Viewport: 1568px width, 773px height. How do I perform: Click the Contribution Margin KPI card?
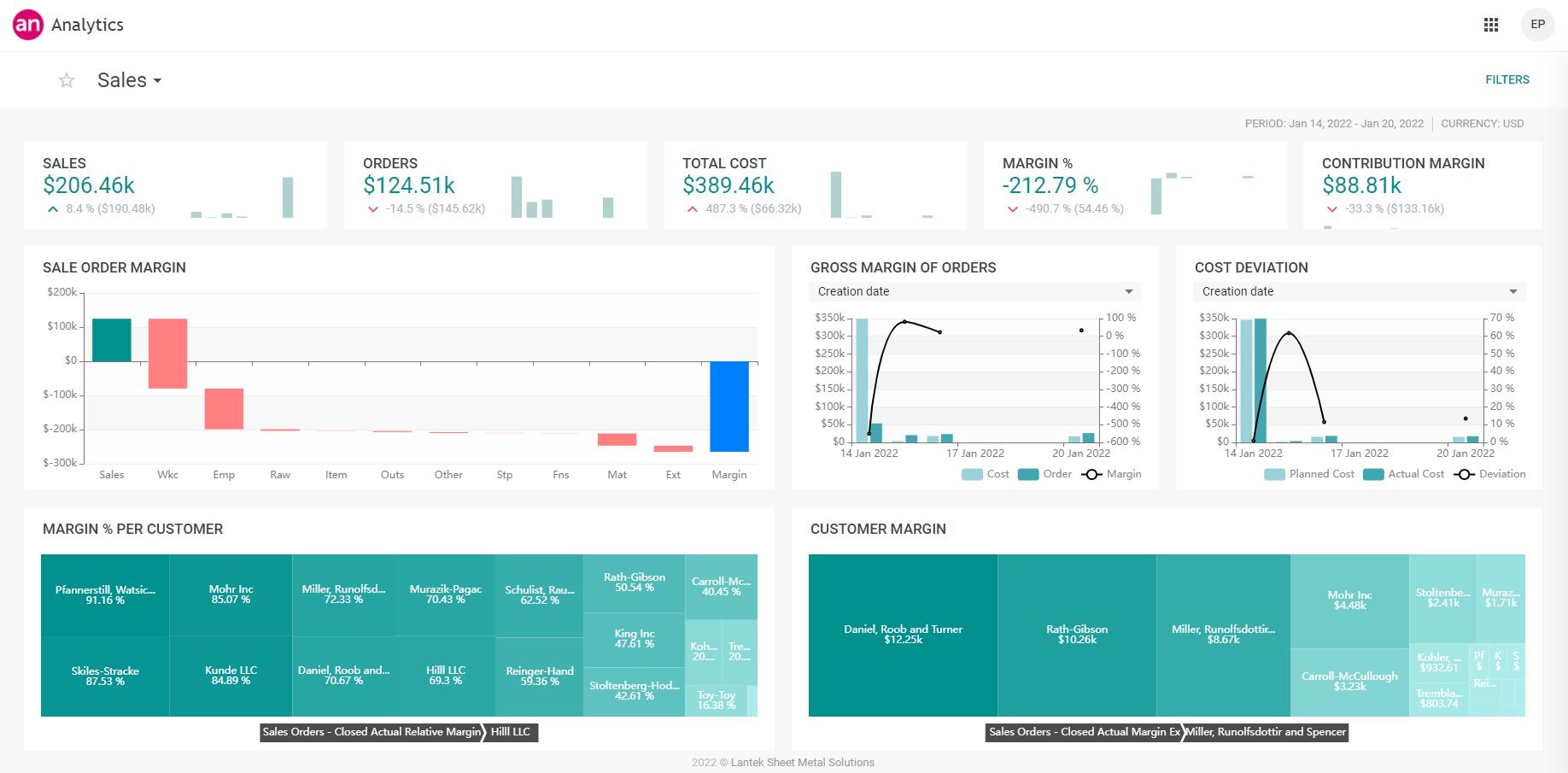[1421, 185]
